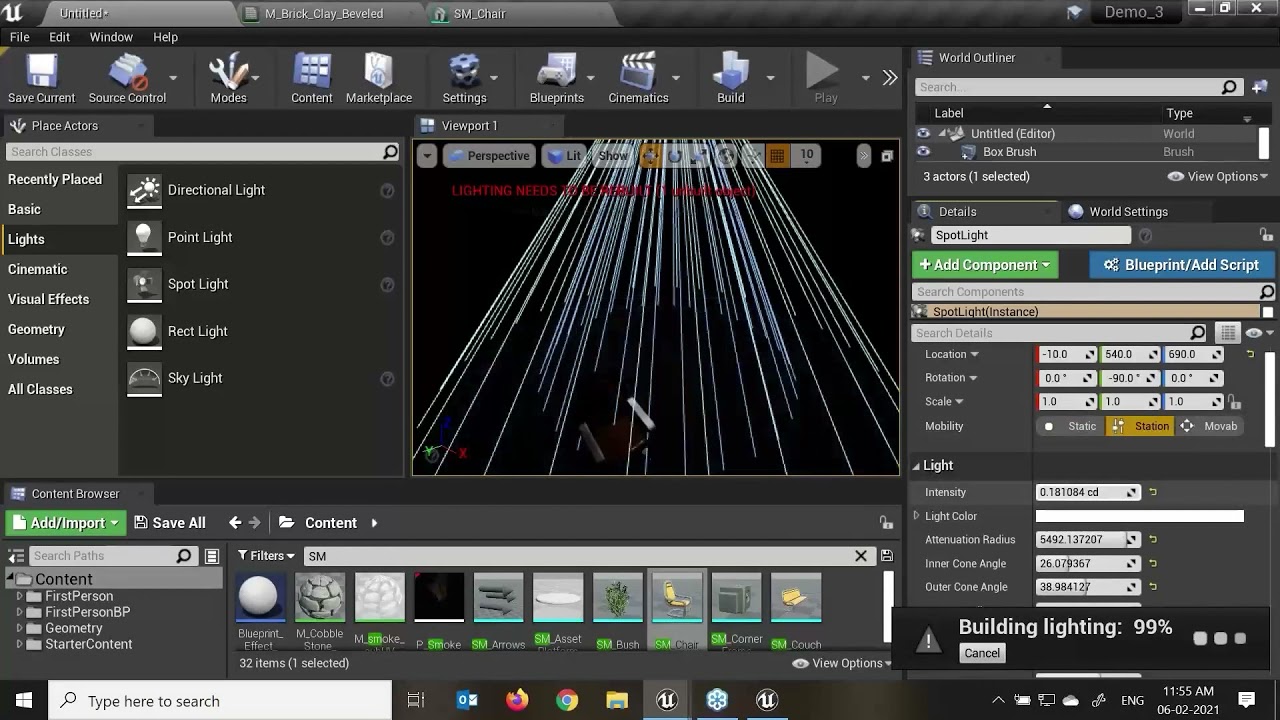
Task: Expand the toolbar overflow chevrons
Action: pos(889,77)
